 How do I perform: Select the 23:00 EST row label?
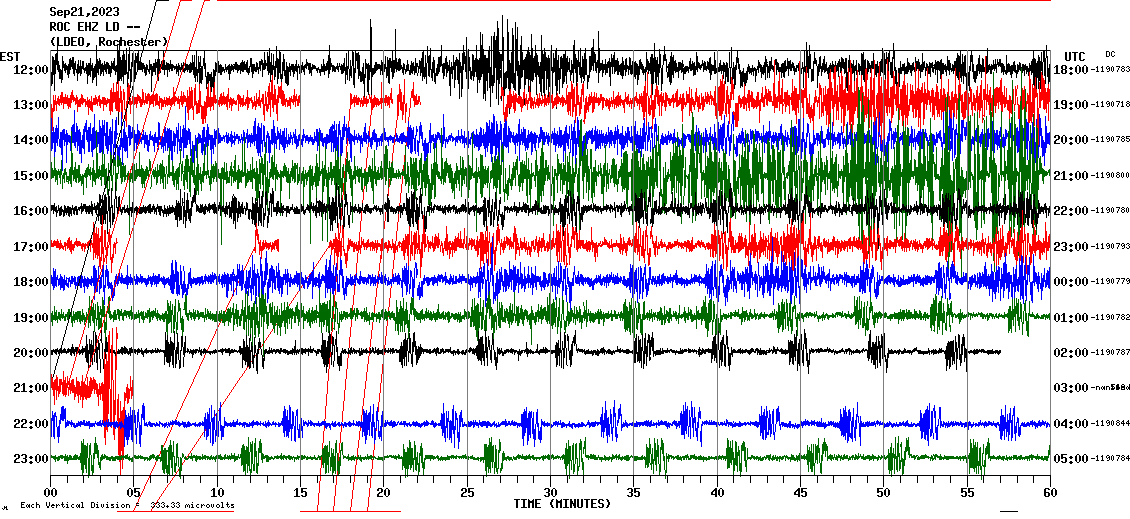click(31, 459)
